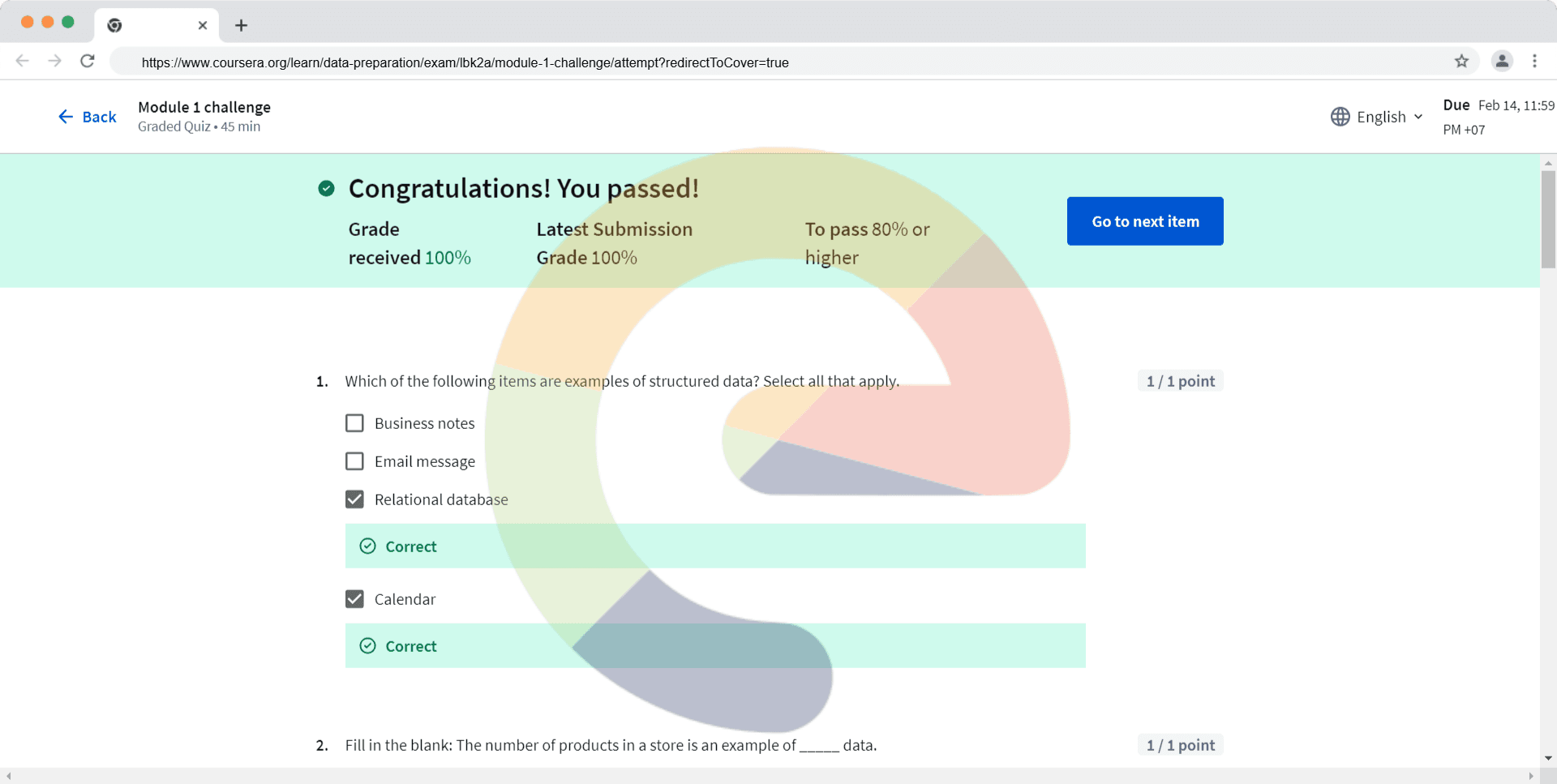The height and width of the screenshot is (784, 1557).
Task: Click the horizontal scrollbar right arrow
Action: pyautogui.click(x=1530, y=776)
